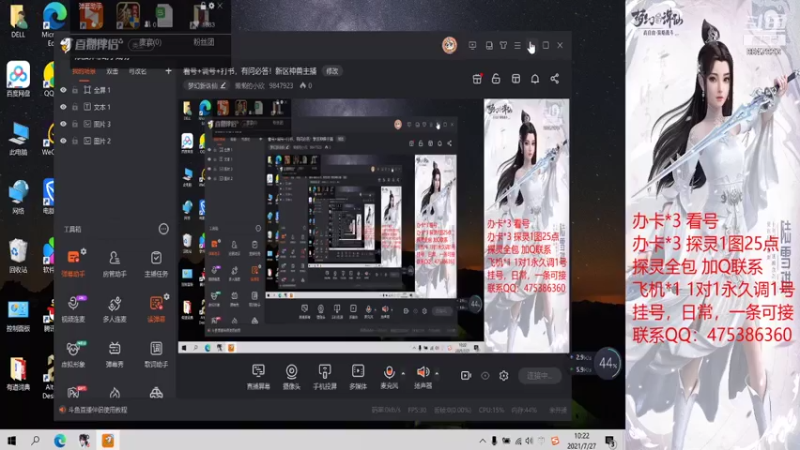
Task: Open the bell notifications icon
Action: click(535, 79)
